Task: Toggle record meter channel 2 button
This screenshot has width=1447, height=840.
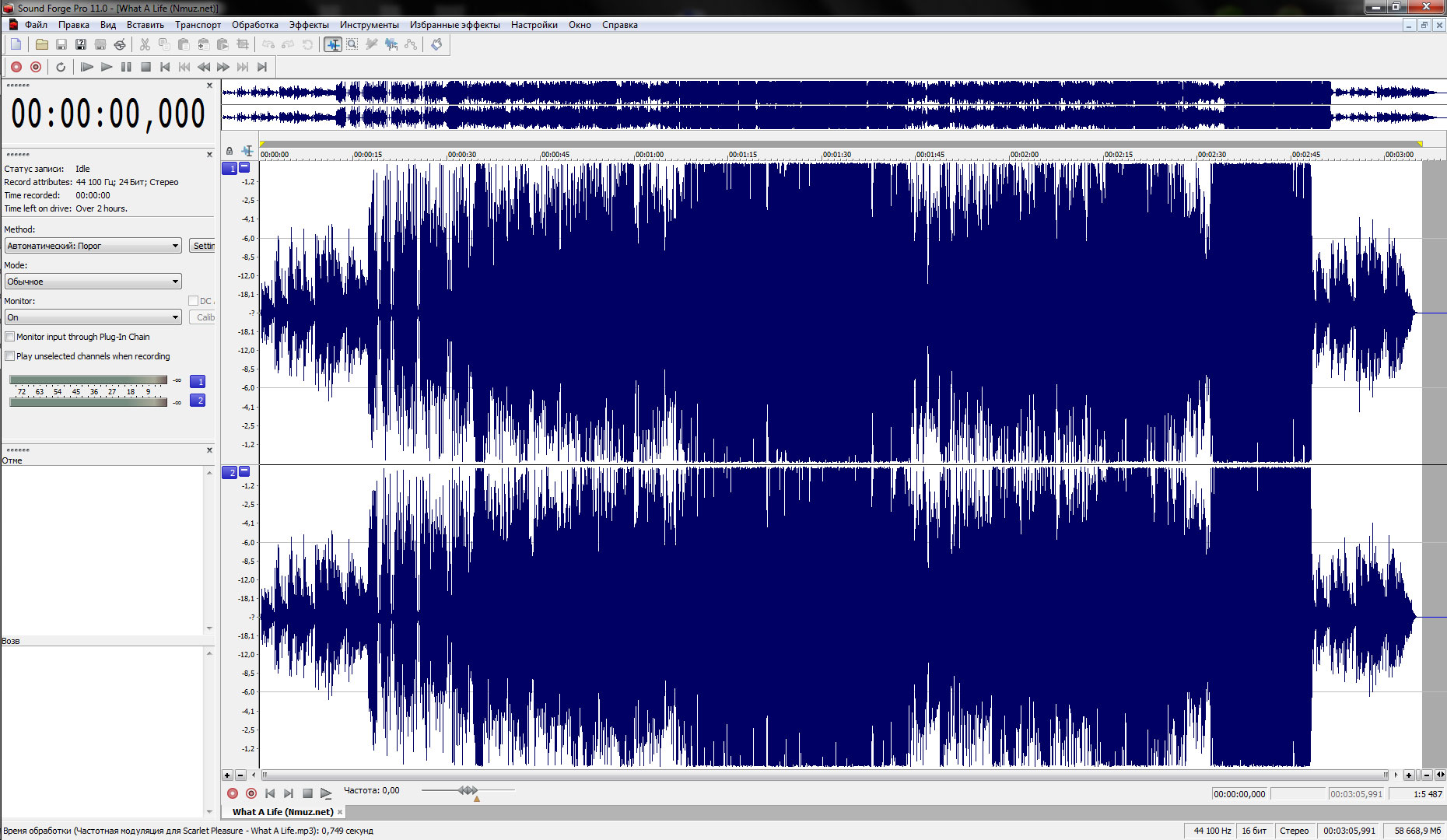Action: tap(198, 401)
